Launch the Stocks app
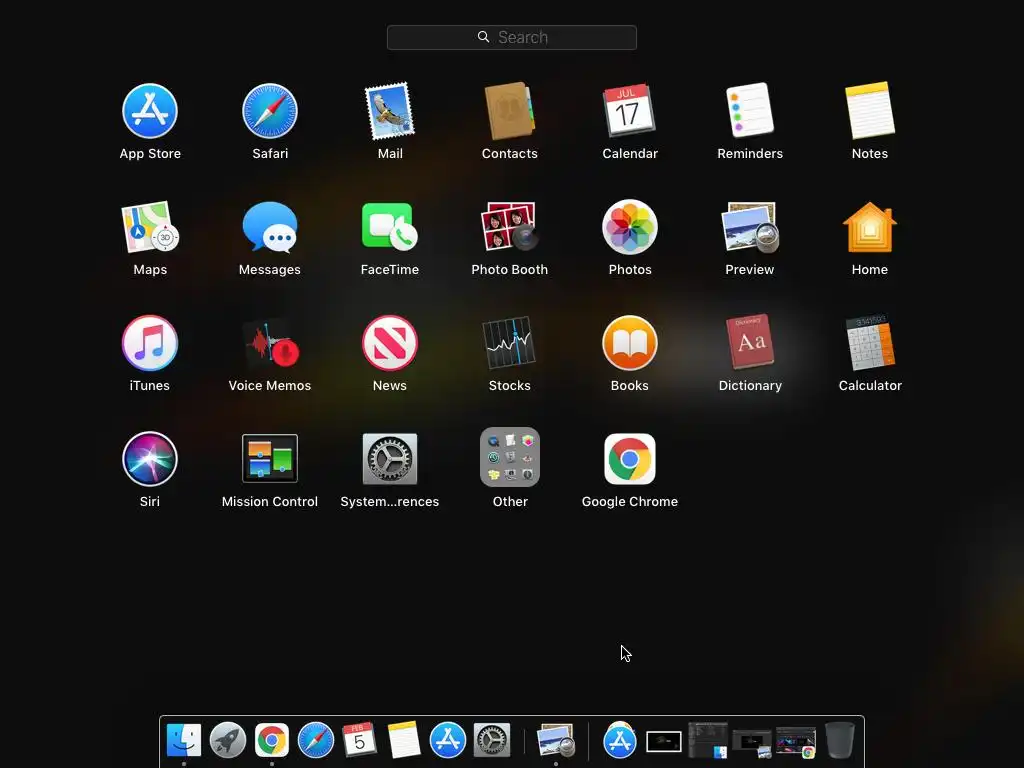This screenshot has height=768, width=1024. click(509, 343)
